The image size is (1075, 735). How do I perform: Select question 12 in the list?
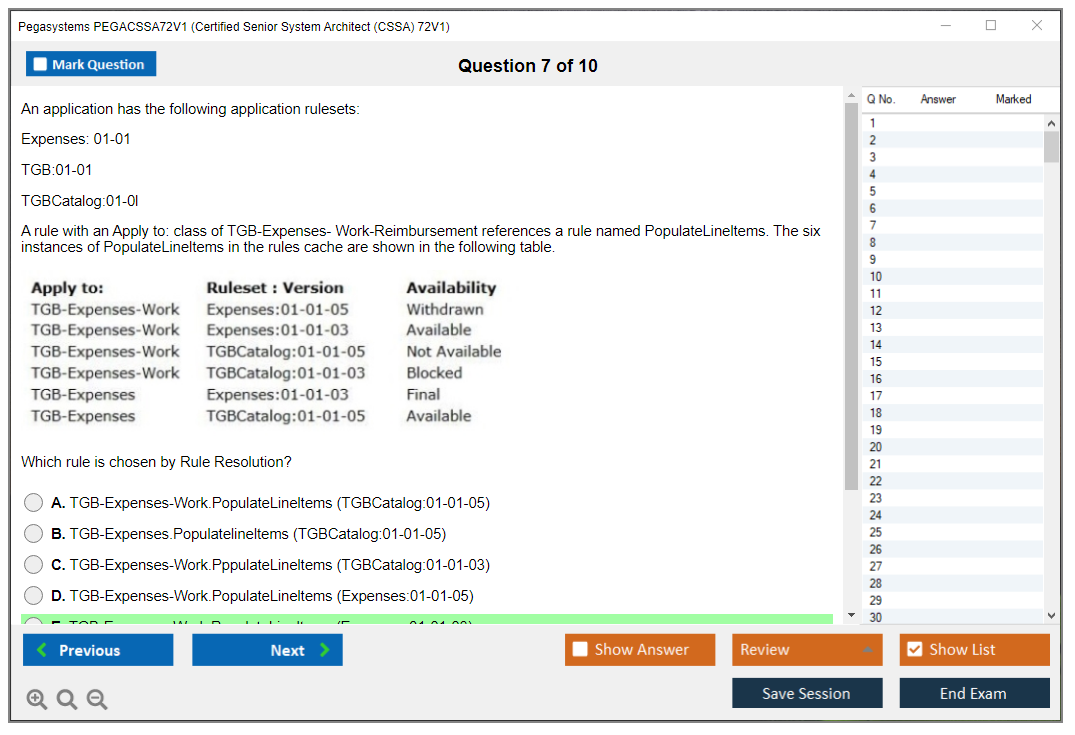pos(876,311)
